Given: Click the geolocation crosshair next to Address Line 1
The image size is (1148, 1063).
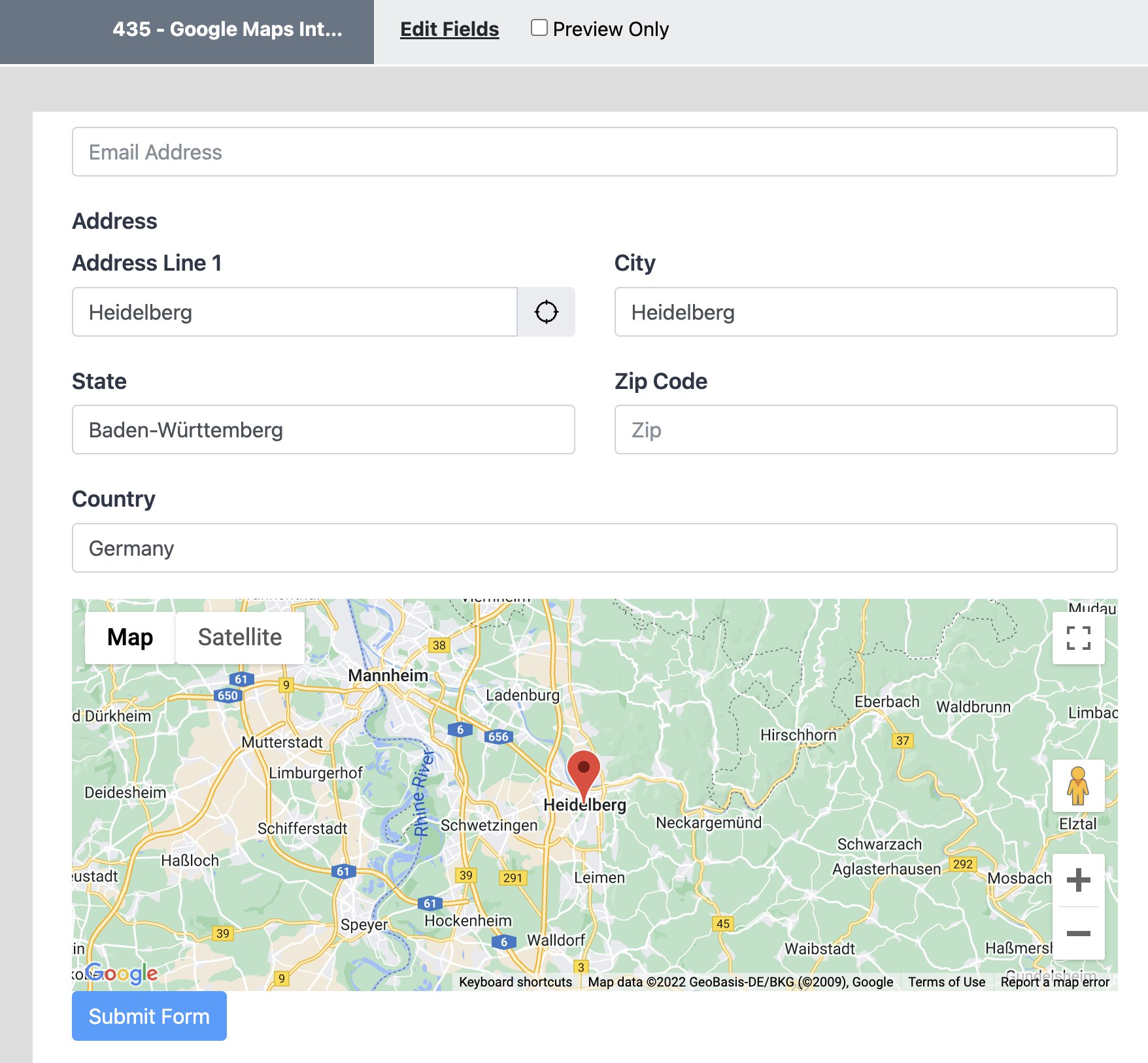Looking at the screenshot, I should coord(547,312).
